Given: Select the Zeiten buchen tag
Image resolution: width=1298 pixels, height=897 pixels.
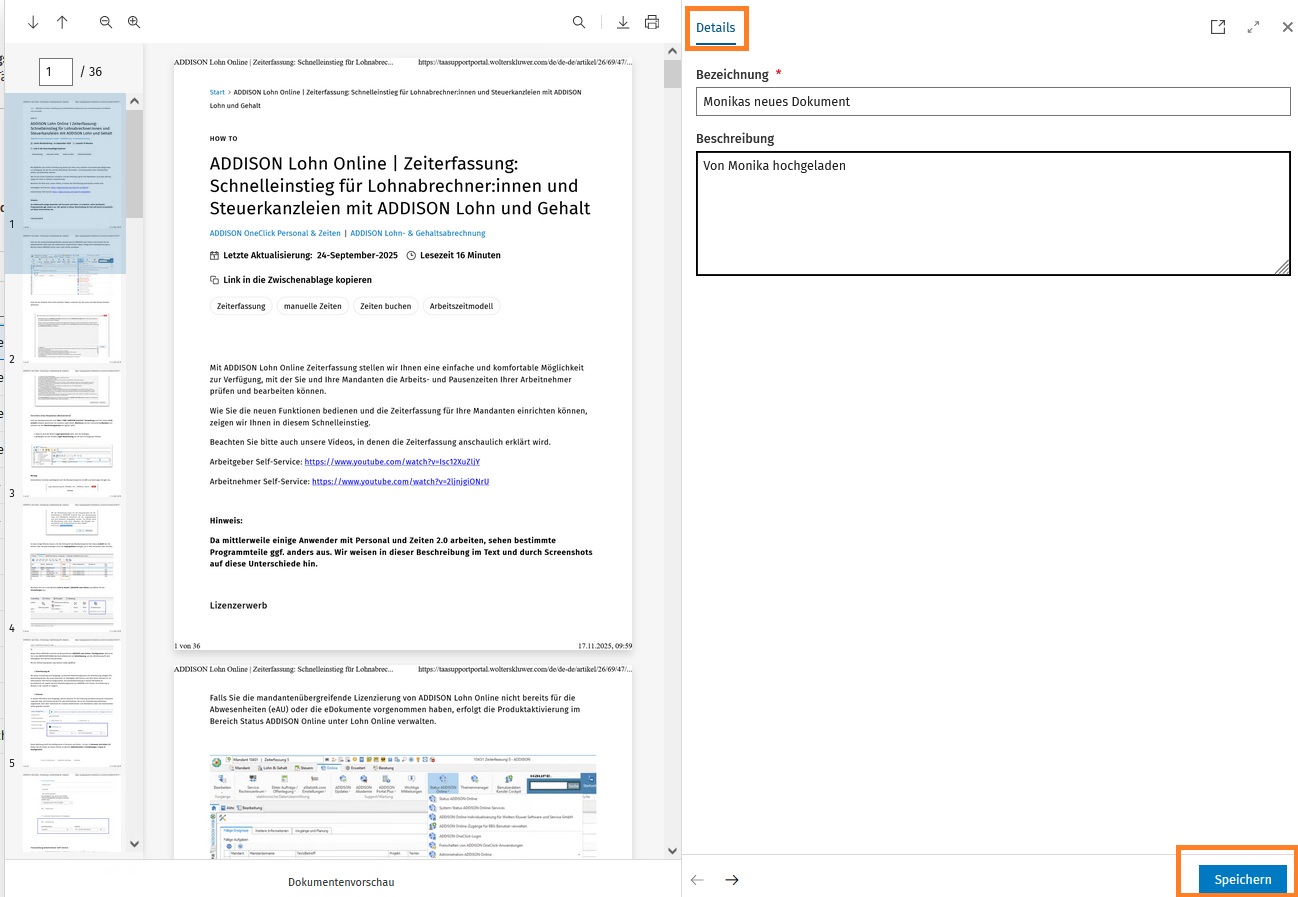Looking at the screenshot, I should (385, 306).
